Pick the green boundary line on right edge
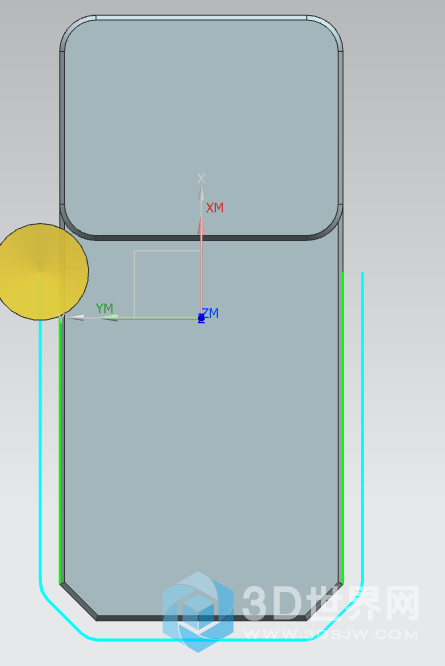The image size is (445, 666). [343, 427]
